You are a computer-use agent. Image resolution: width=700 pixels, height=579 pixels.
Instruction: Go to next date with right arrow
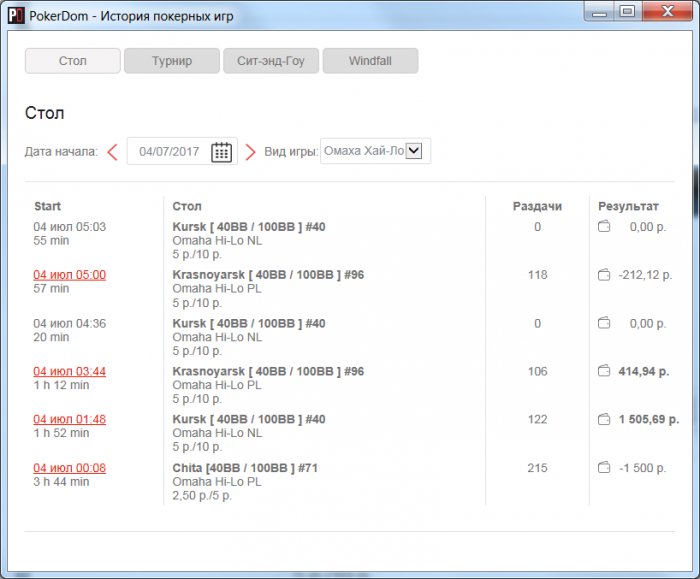[250, 152]
